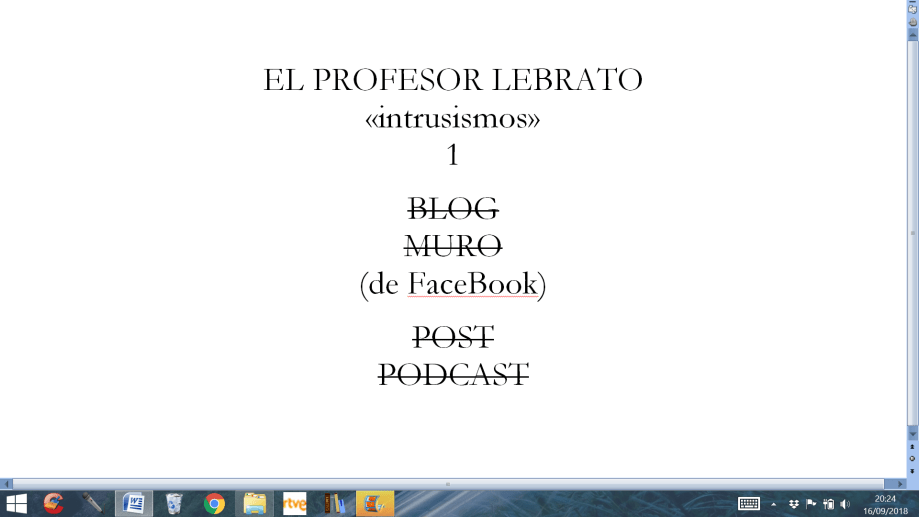Switch to the highlighted video editor app
919x517 pixels.
[375, 503]
